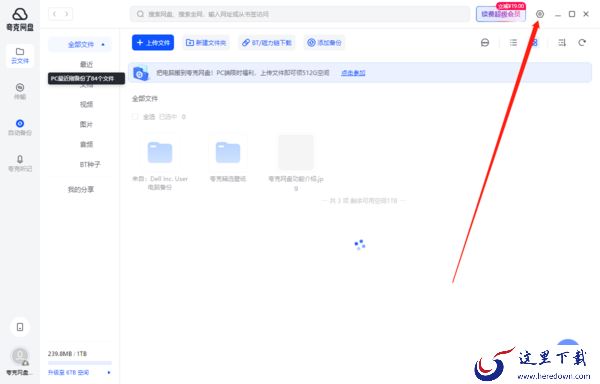
Task: Select 最近 in the category list
Action: click(x=86, y=64)
